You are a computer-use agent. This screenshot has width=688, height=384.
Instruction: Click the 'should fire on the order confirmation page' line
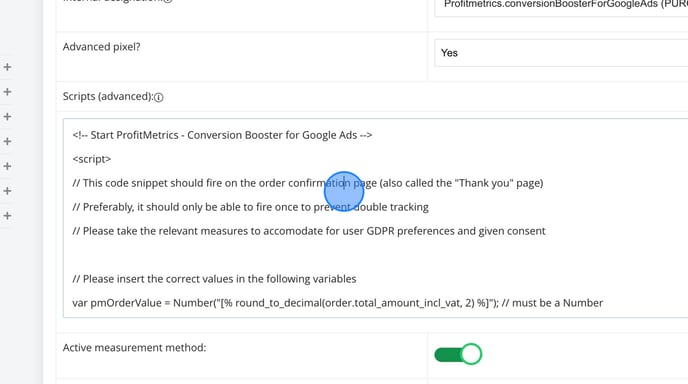[x=308, y=183]
